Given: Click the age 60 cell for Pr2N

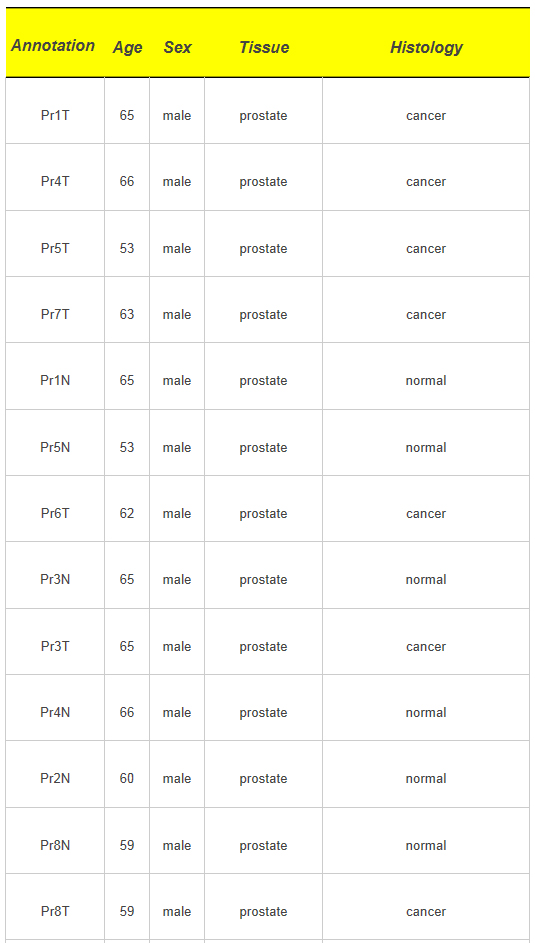Looking at the screenshot, I should tap(127, 774).
